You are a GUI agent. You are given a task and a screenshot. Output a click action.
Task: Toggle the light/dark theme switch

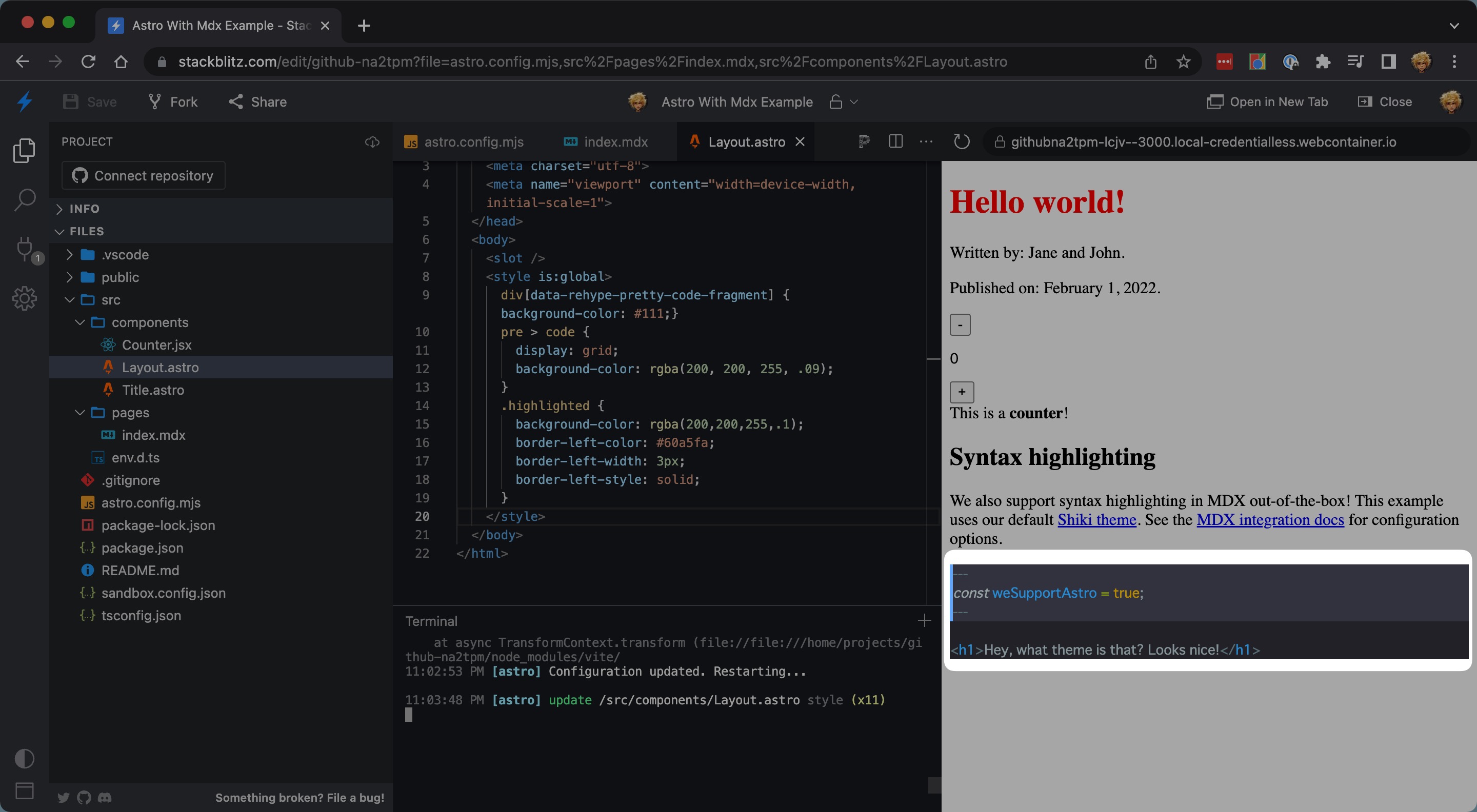point(24,759)
